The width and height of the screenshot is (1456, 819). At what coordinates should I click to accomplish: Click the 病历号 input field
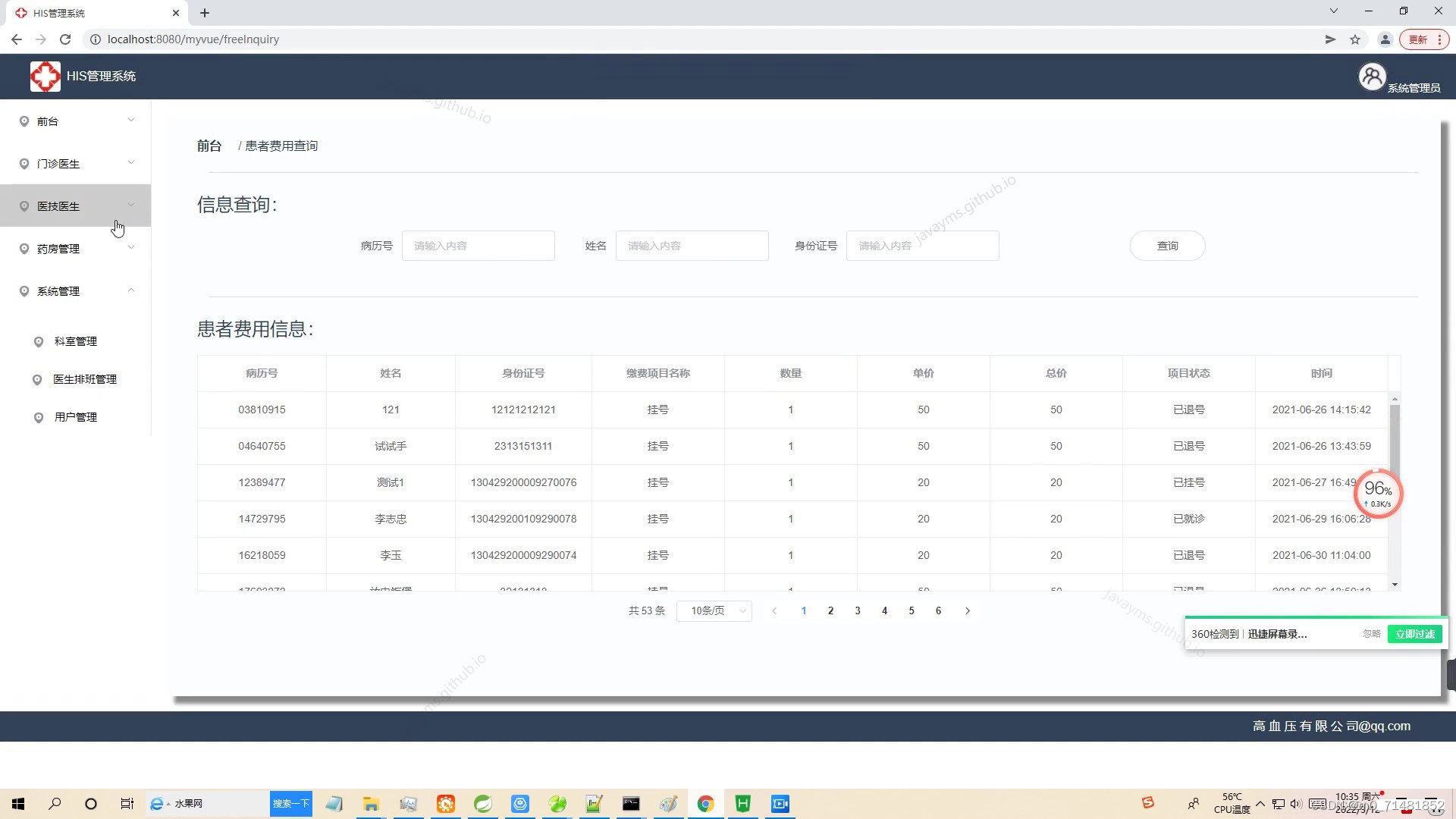click(x=478, y=246)
